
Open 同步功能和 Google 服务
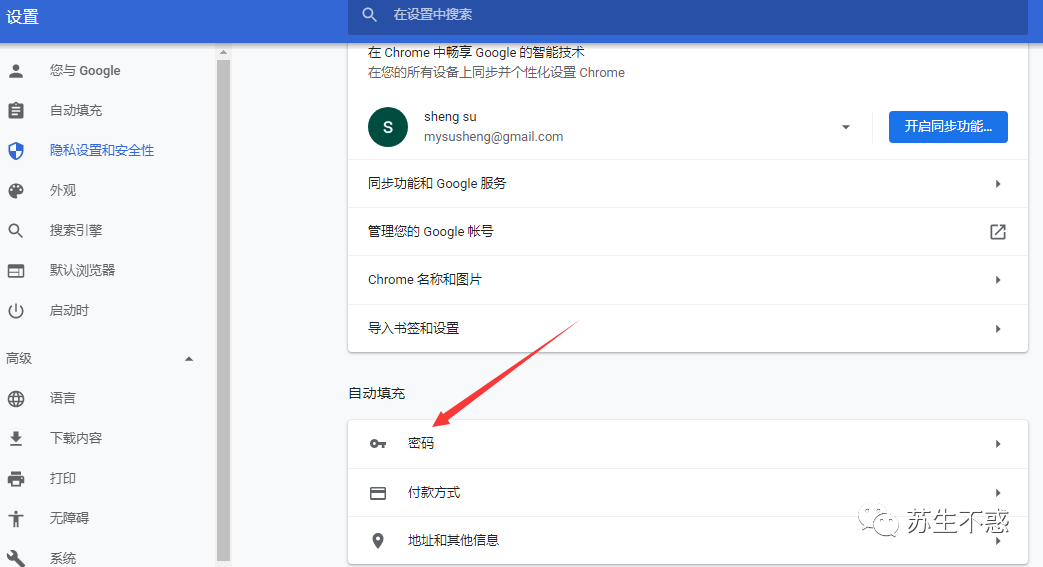click(688, 184)
